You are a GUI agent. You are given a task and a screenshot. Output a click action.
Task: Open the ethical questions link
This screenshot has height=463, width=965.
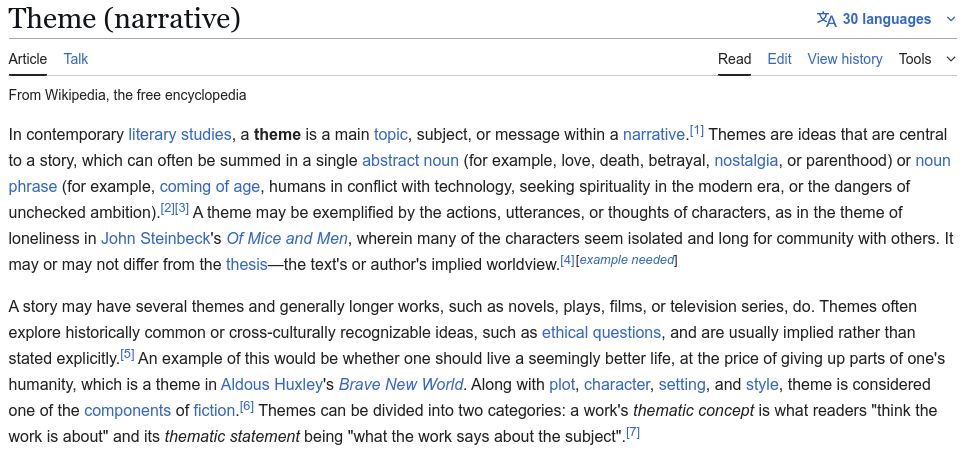(x=601, y=333)
